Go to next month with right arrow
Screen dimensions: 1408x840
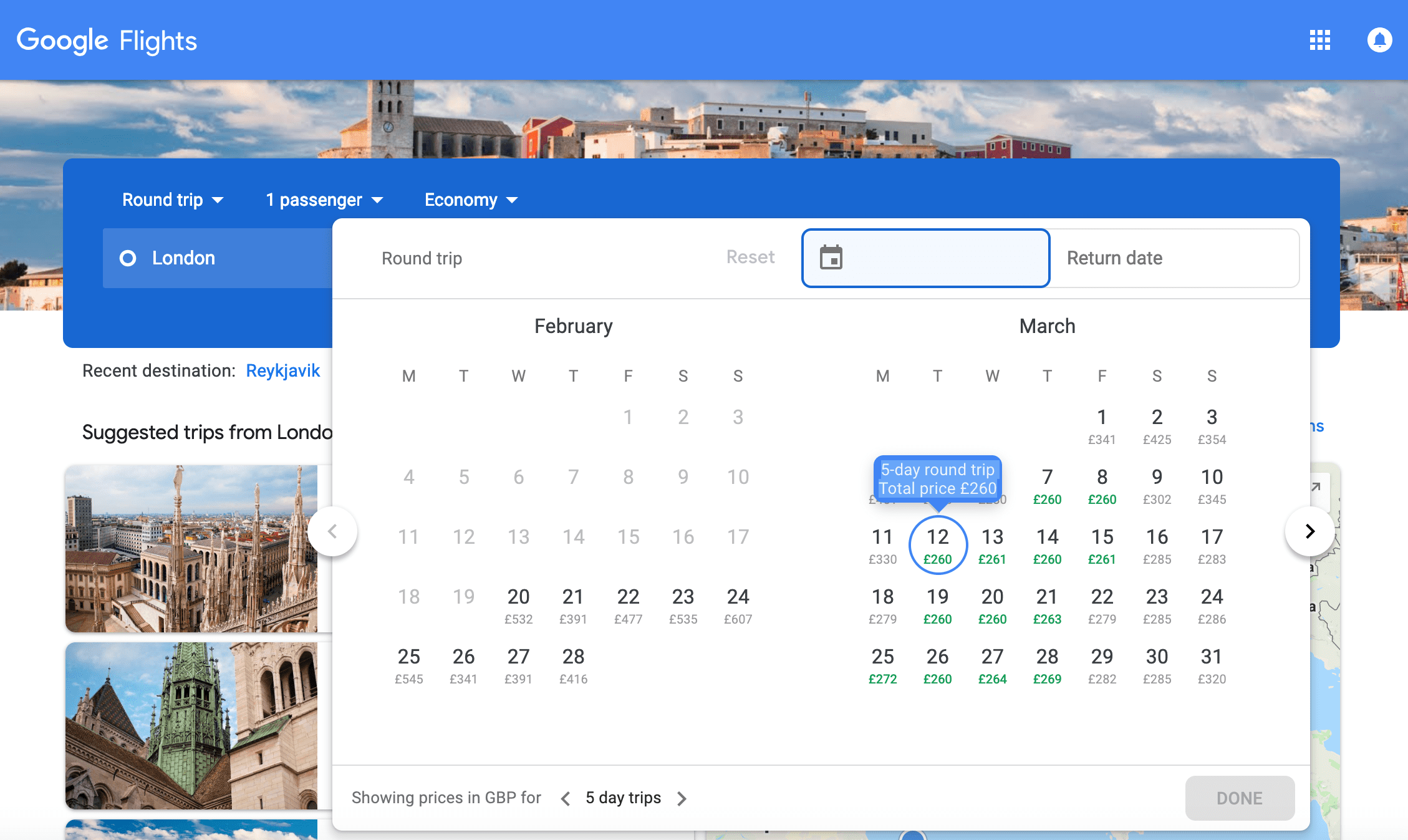coord(1309,531)
